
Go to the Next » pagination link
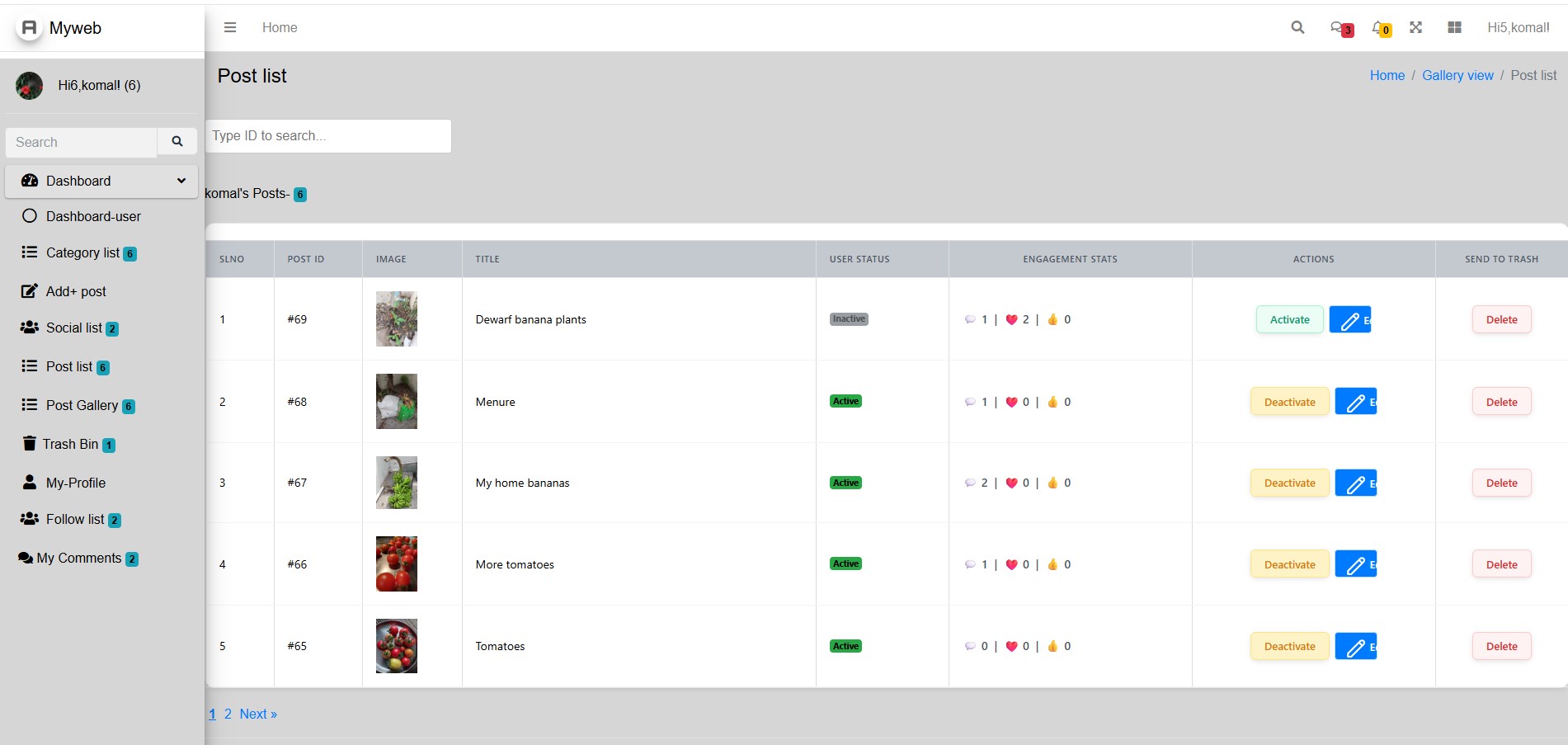(x=258, y=714)
